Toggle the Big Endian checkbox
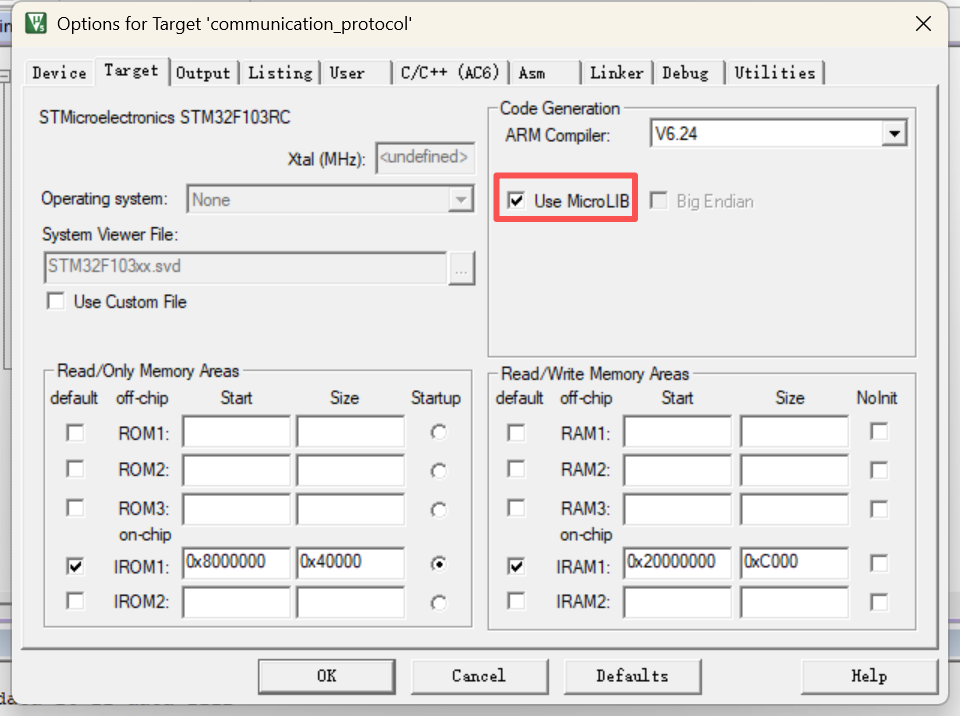The width and height of the screenshot is (960, 716). coord(659,200)
